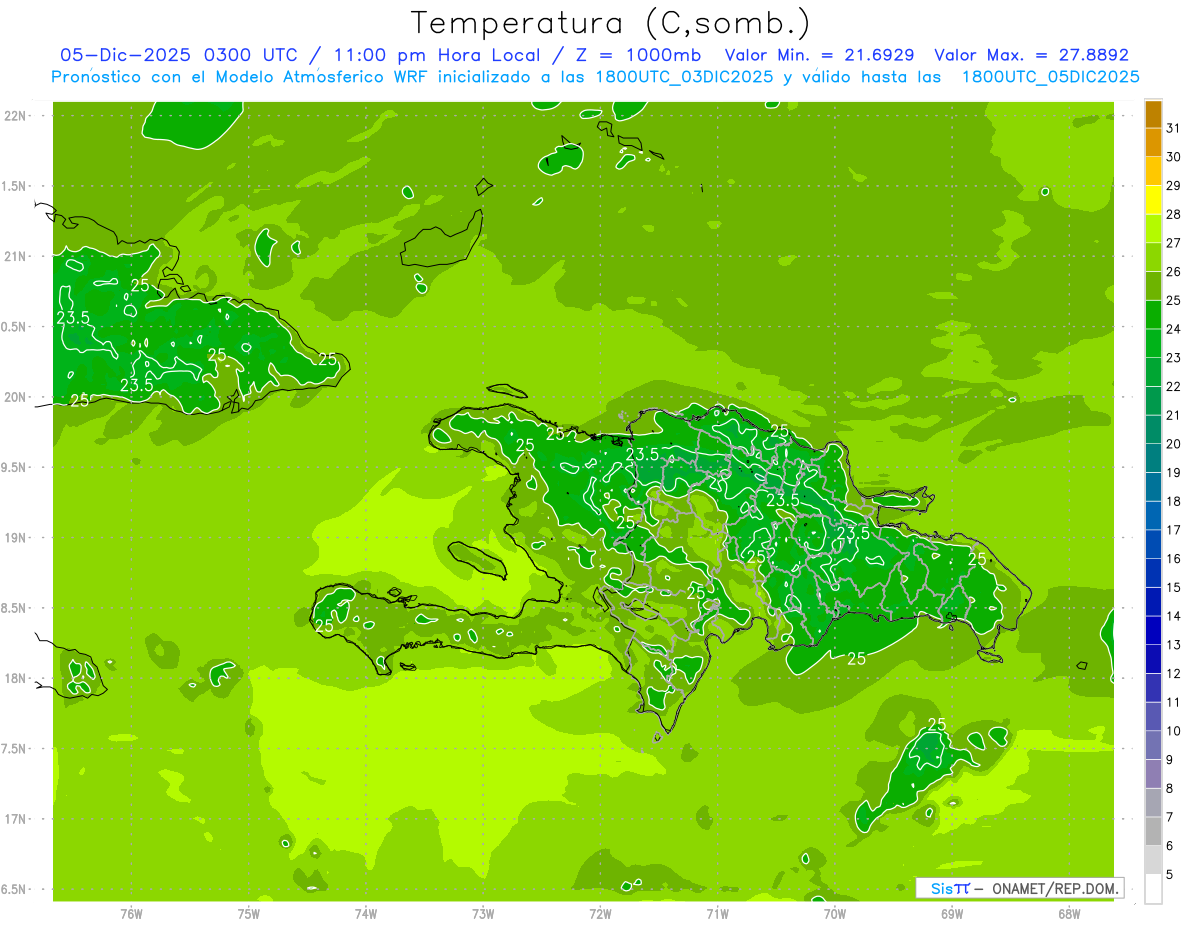Click the '74W' longitude axis label
The height and width of the screenshot is (927, 1200).
coord(366,913)
